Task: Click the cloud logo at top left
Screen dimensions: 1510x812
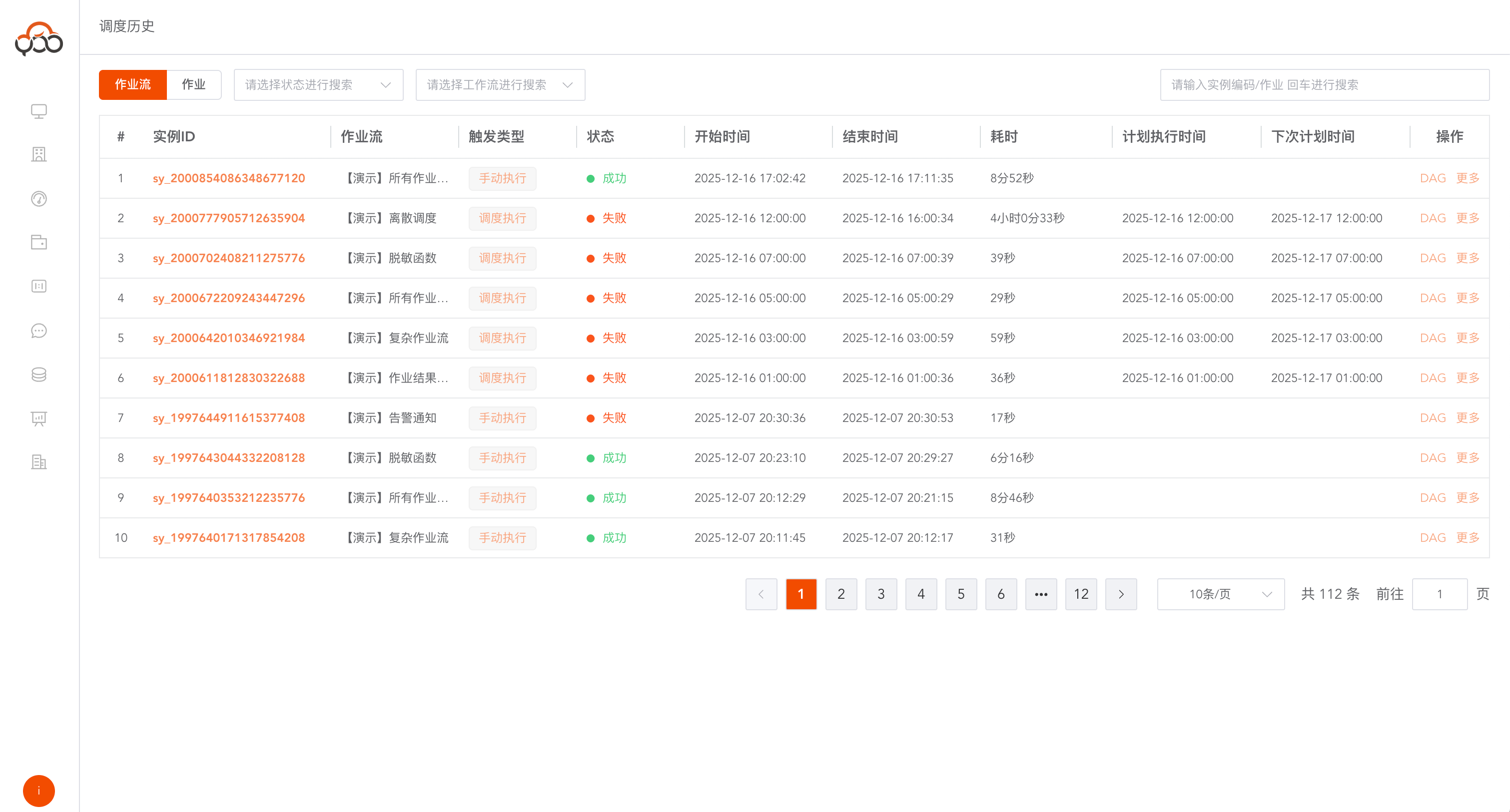Action: tap(38, 38)
